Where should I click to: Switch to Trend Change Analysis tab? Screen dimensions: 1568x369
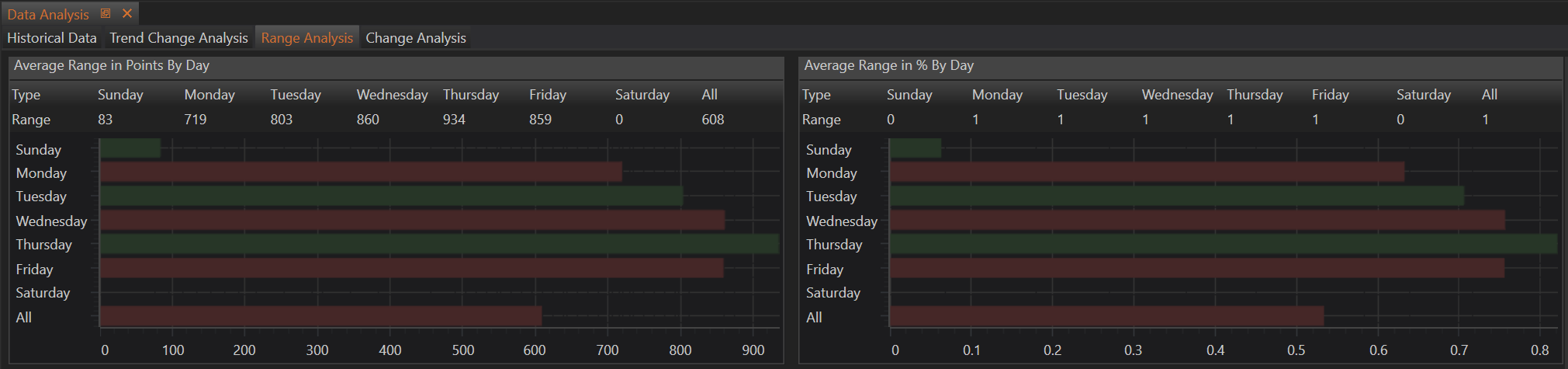(178, 38)
